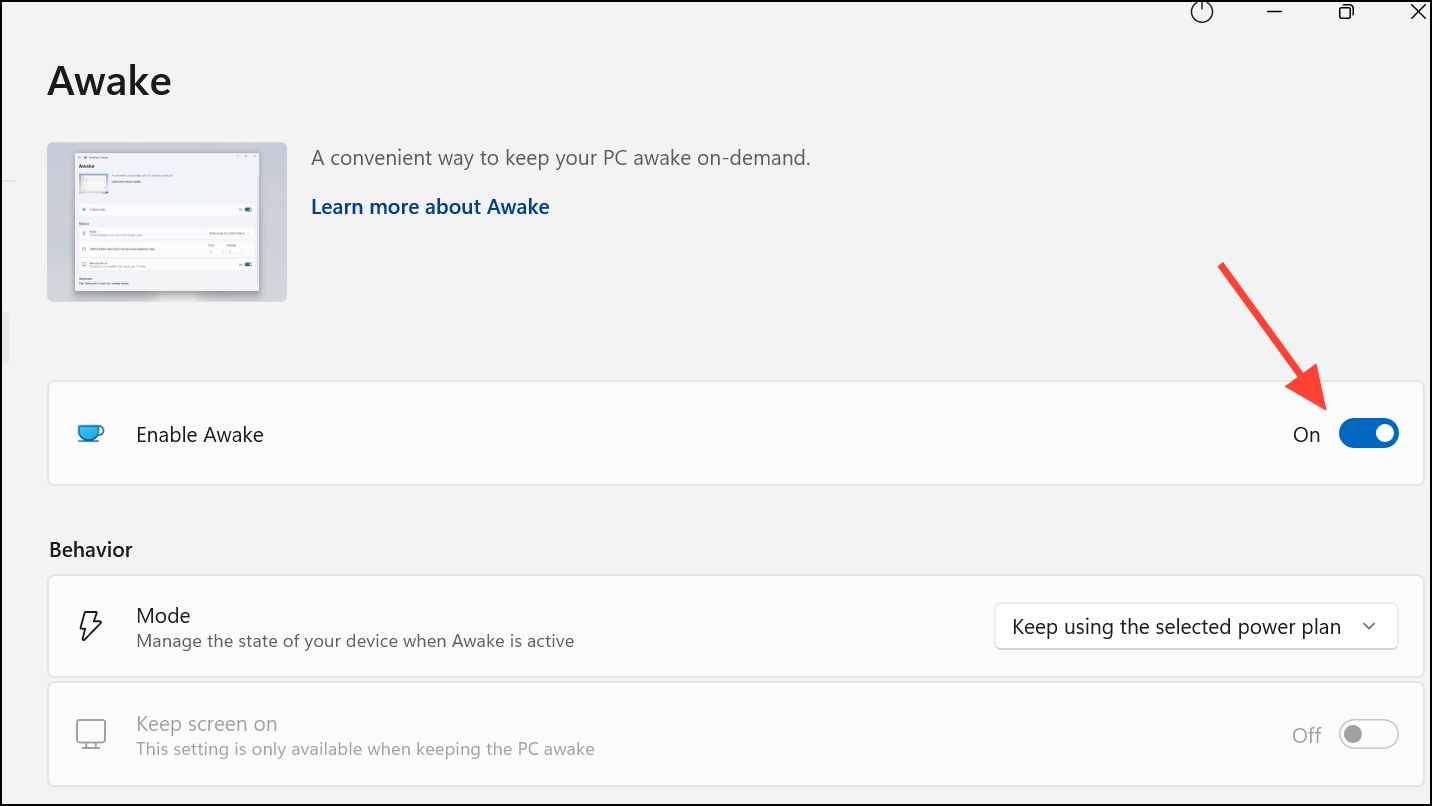Click the Behavior section heading
The image size is (1432, 806).
tap(91, 549)
